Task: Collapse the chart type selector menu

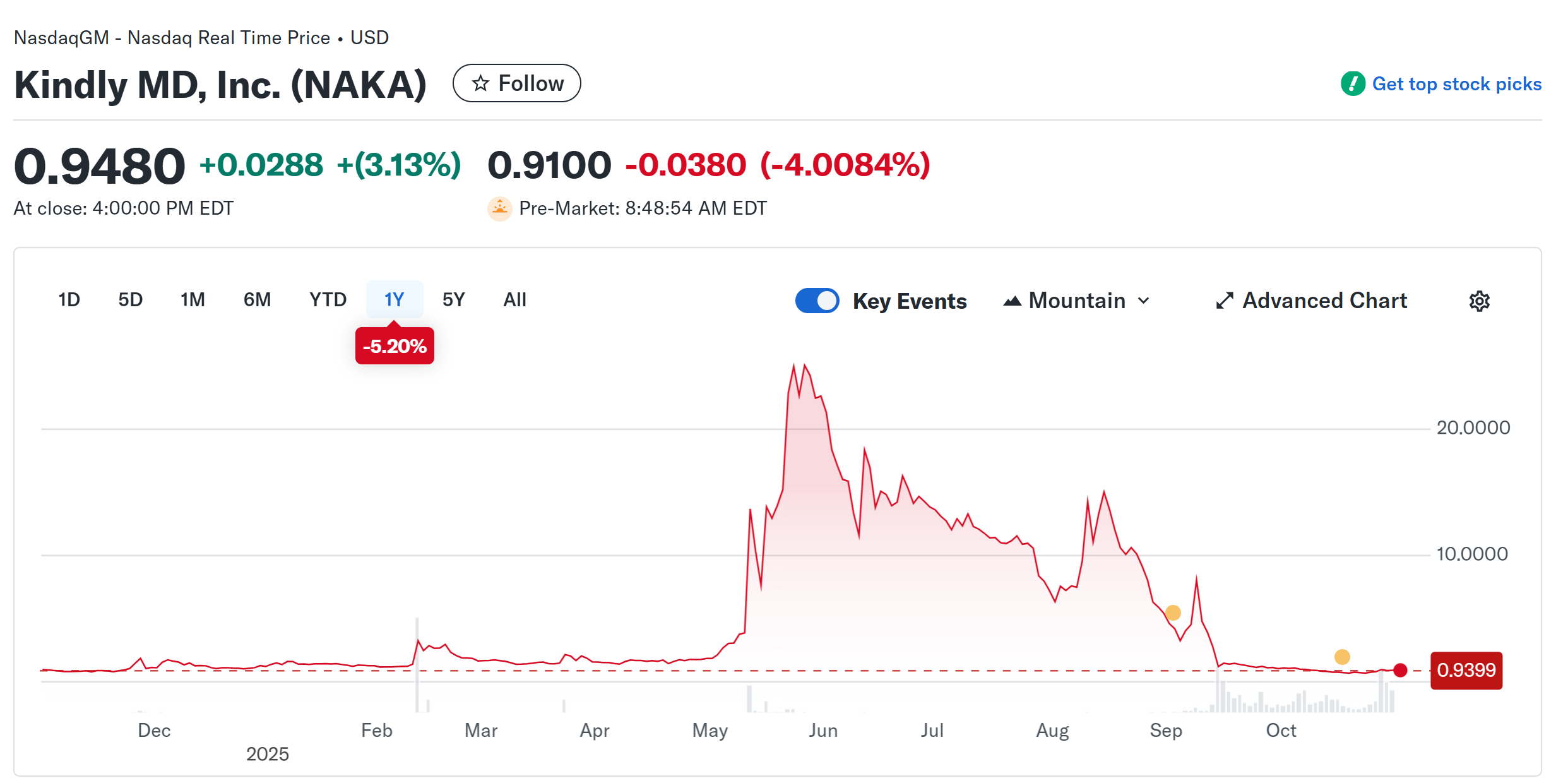Action: pos(1145,301)
